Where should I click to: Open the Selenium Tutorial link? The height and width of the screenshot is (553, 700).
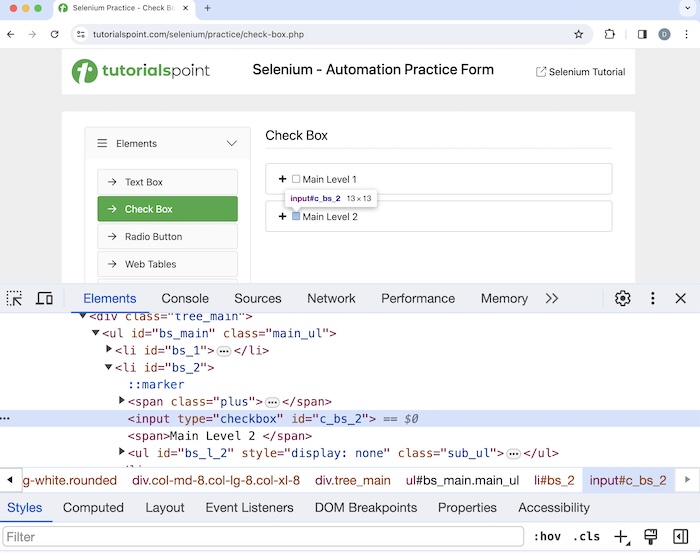pos(580,72)
